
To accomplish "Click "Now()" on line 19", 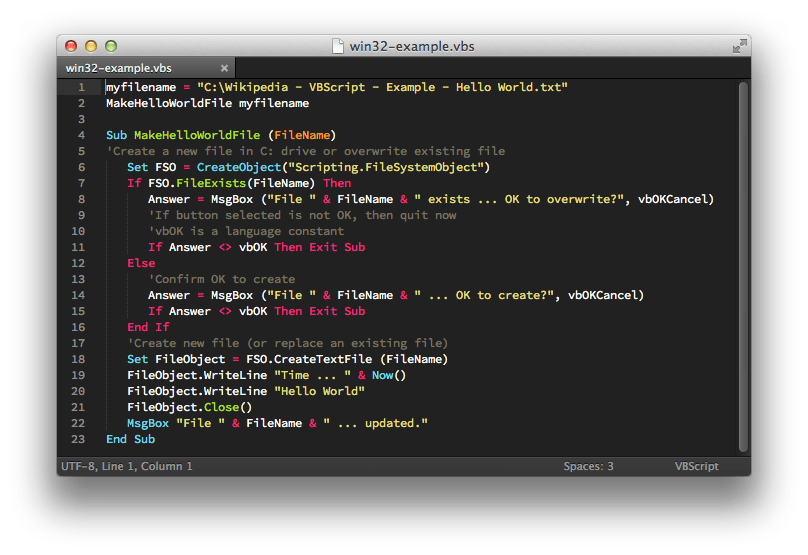I will tap(389, 375).
